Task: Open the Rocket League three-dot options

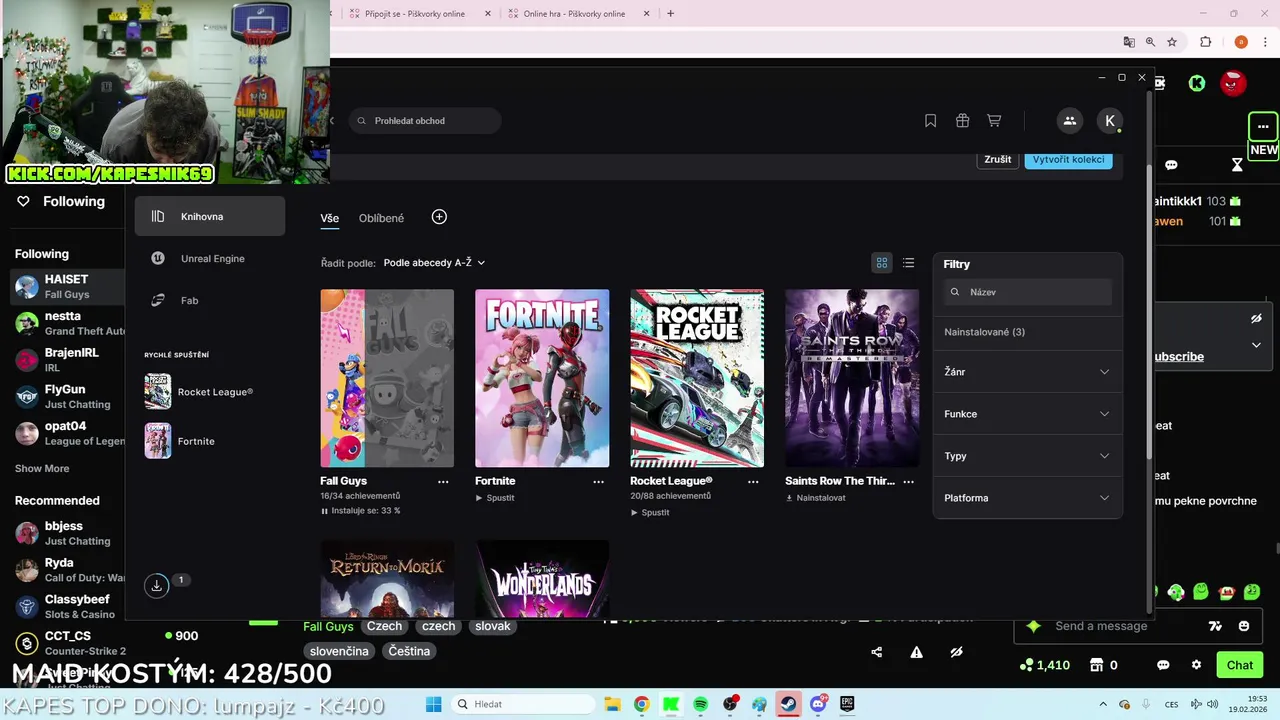Action: 753,482
